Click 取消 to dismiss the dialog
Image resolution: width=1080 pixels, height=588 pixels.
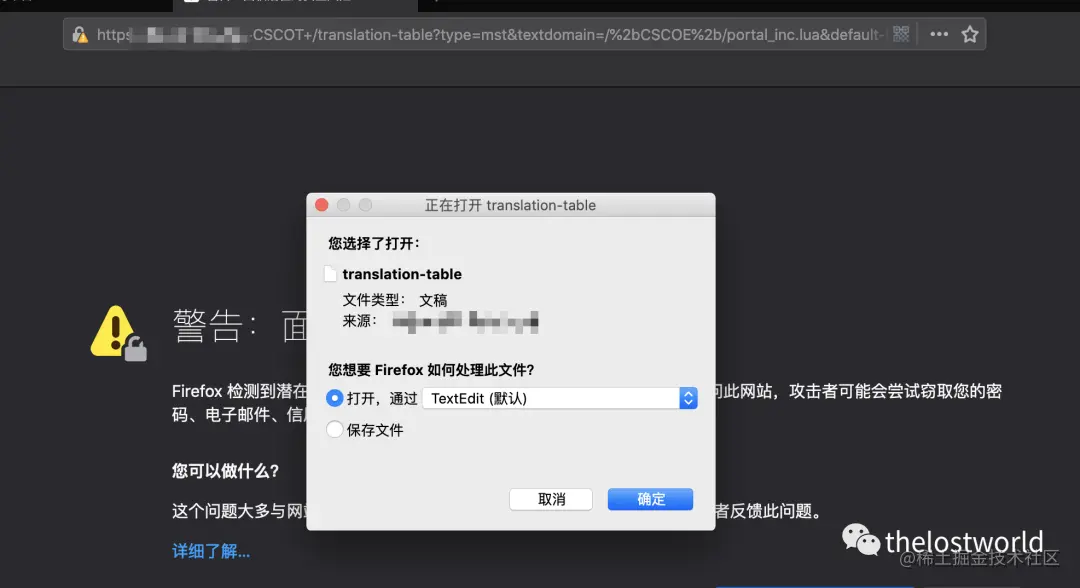coord(550,499)
